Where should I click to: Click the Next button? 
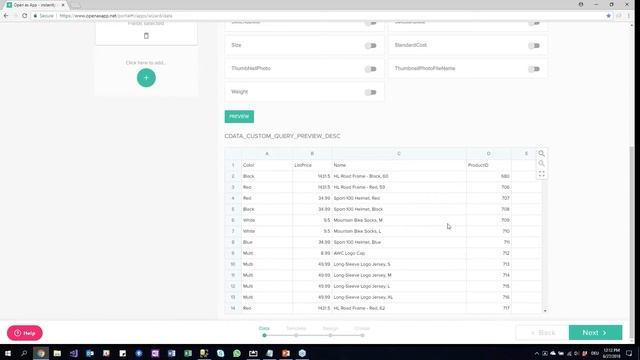(596, 333)
